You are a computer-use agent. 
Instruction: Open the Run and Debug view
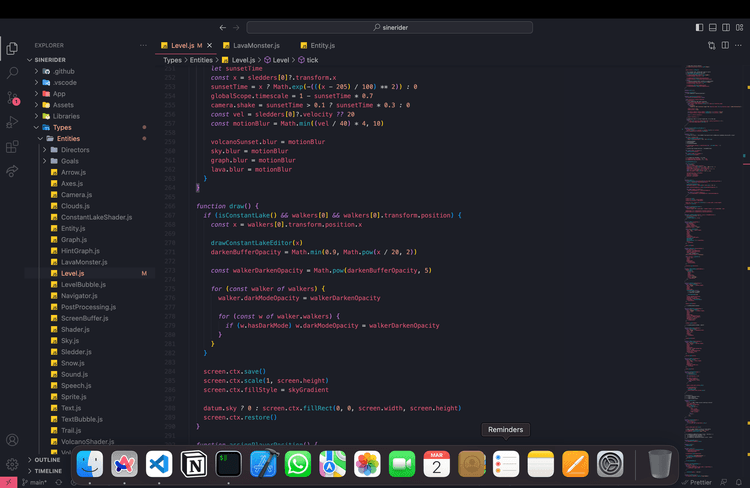[12, 122]
